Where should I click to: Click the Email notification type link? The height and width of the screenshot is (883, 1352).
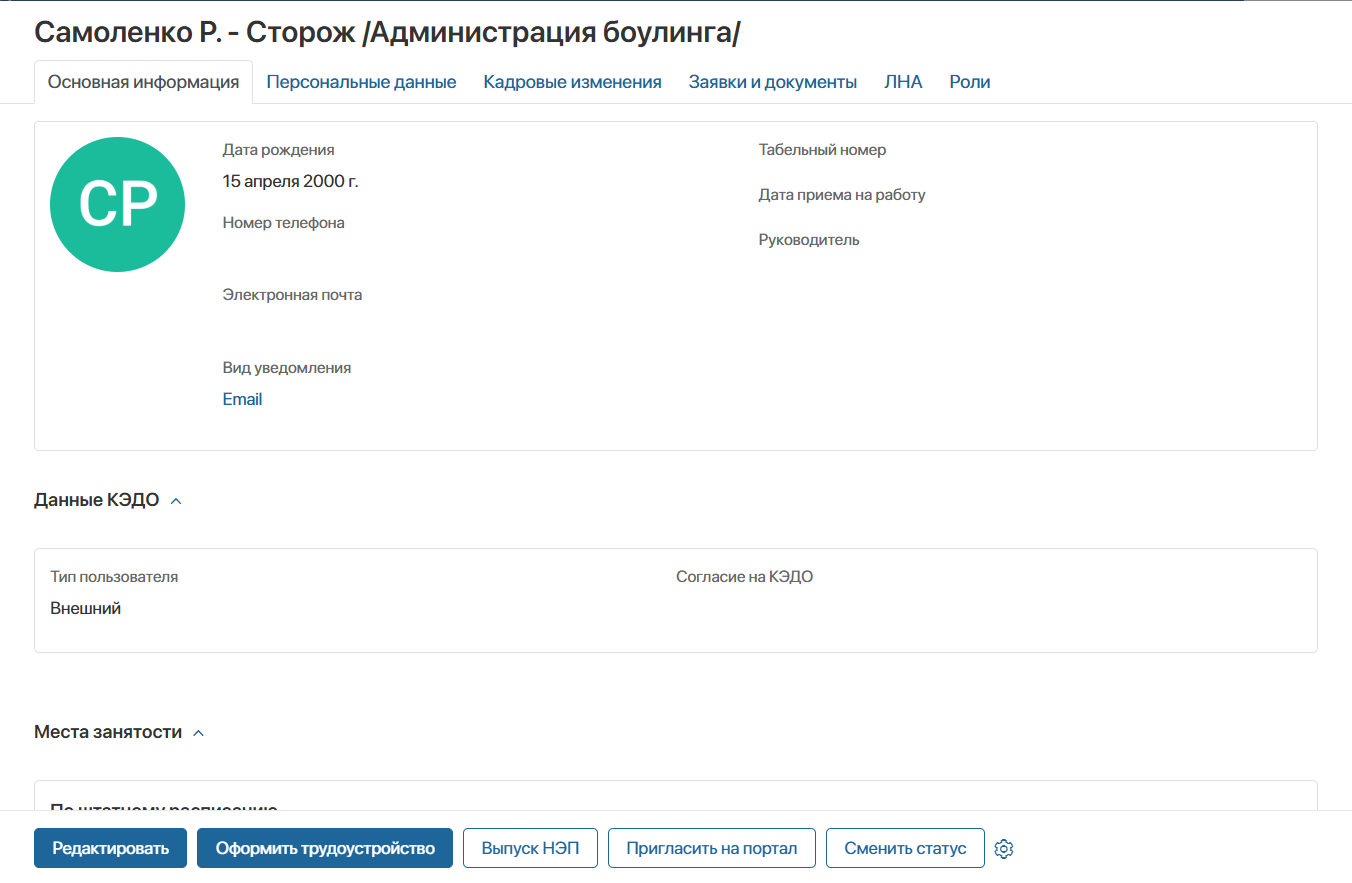point(242,399)
